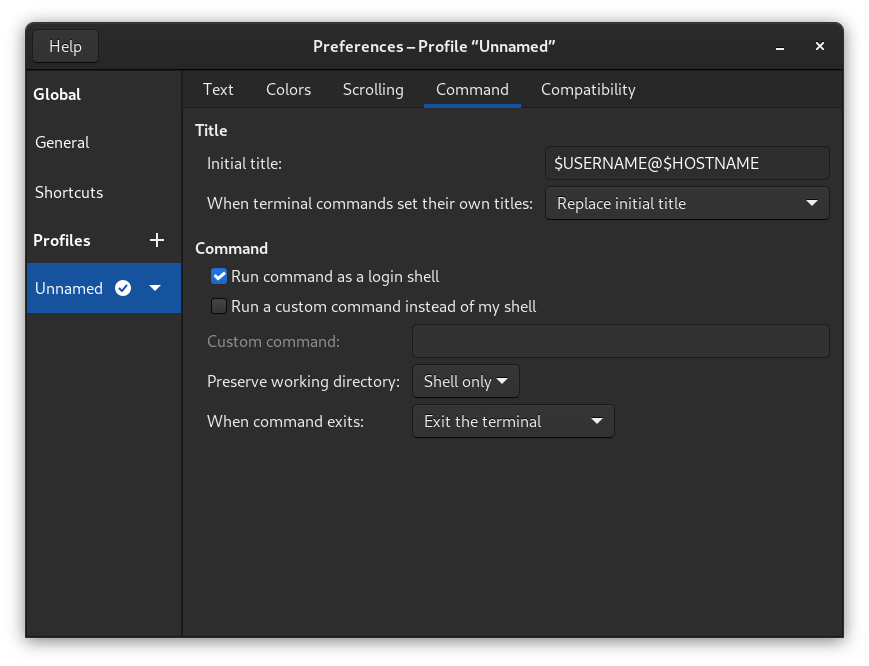Open the Replace initial title dropdown

(x=687, y=203)
